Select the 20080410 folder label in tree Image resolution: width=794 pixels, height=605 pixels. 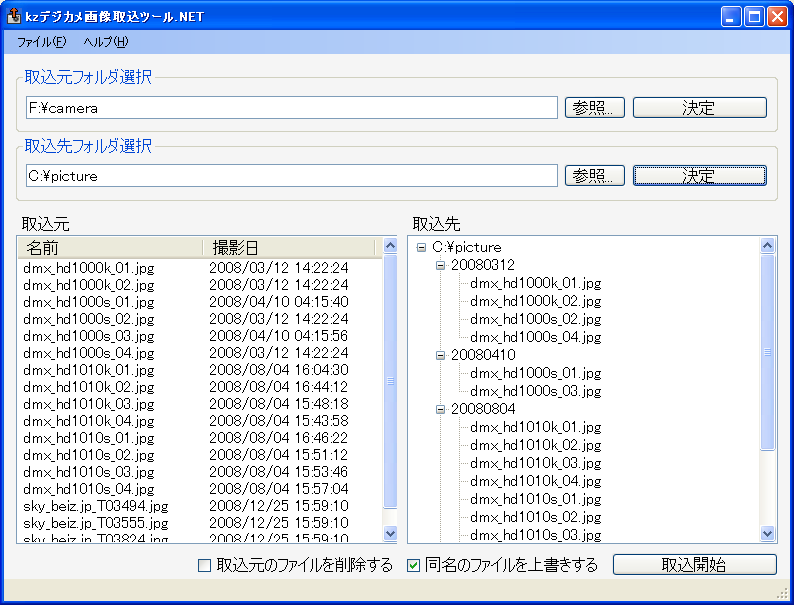tap(483, 355)
